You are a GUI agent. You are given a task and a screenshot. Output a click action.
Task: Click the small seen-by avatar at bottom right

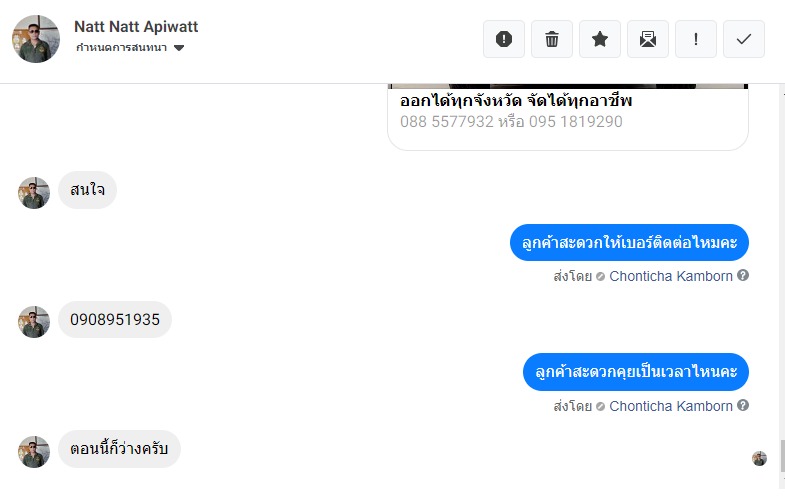760,458
